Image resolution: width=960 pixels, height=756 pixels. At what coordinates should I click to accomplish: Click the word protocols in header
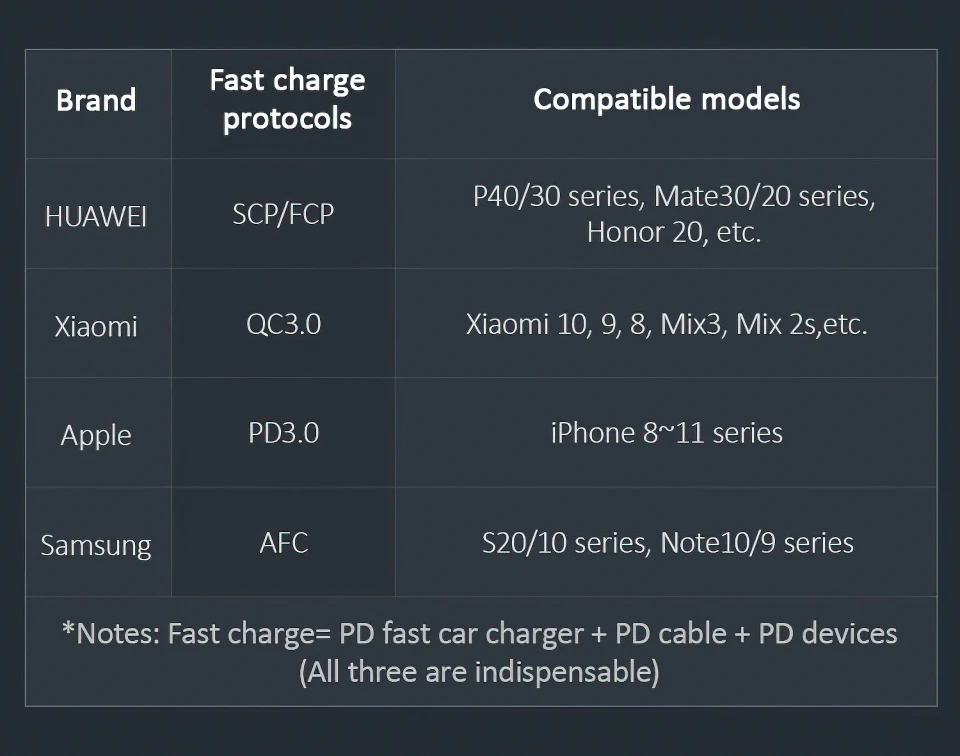[x=287, y=118]
